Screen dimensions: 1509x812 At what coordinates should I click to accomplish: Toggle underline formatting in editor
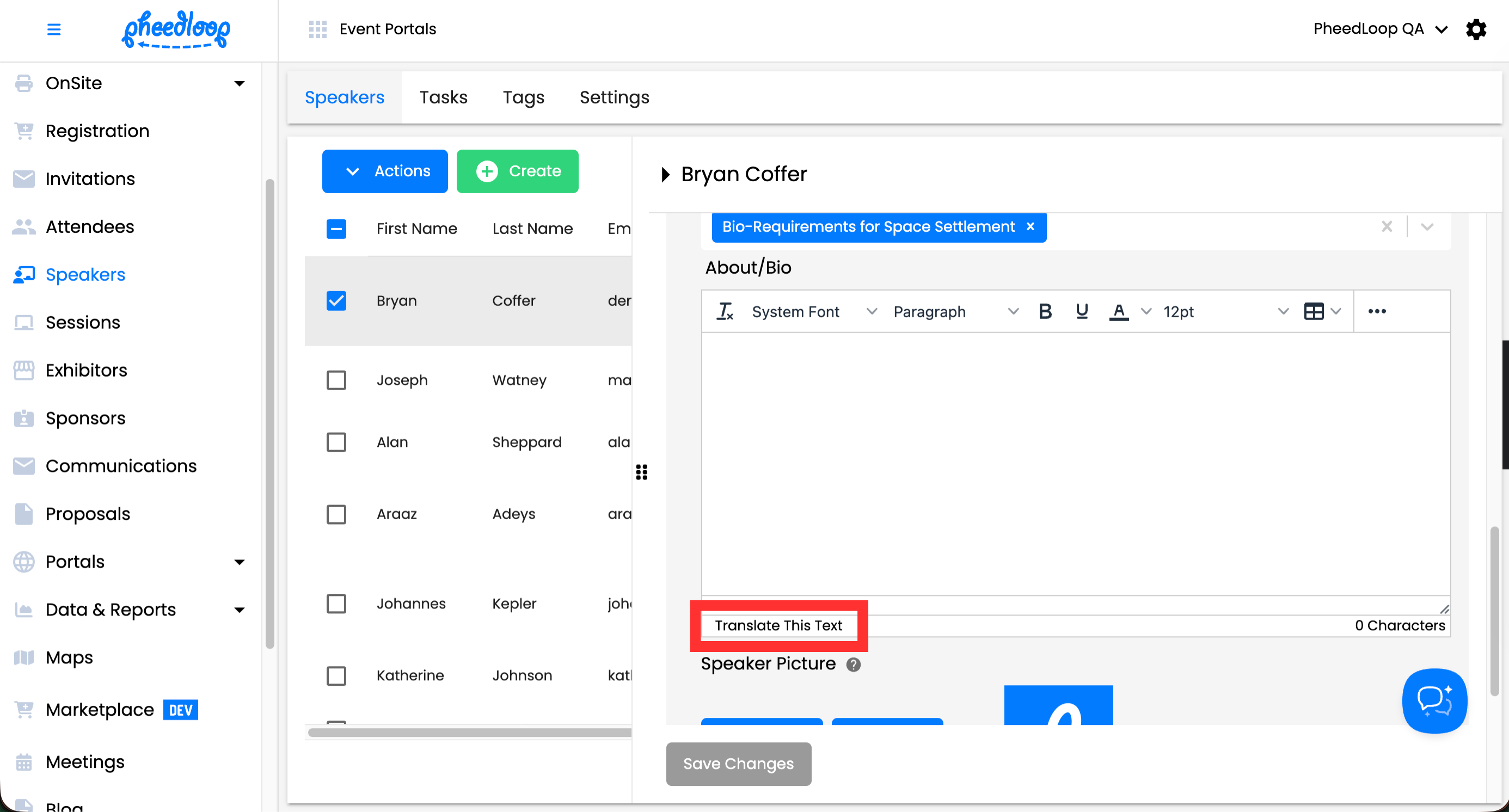(x=1081, y=311)
